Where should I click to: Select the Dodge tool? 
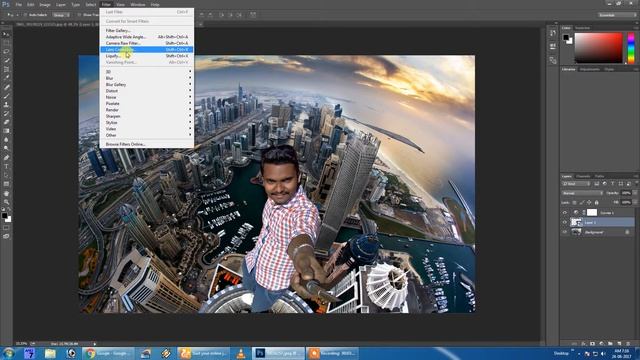click(6, 149)
